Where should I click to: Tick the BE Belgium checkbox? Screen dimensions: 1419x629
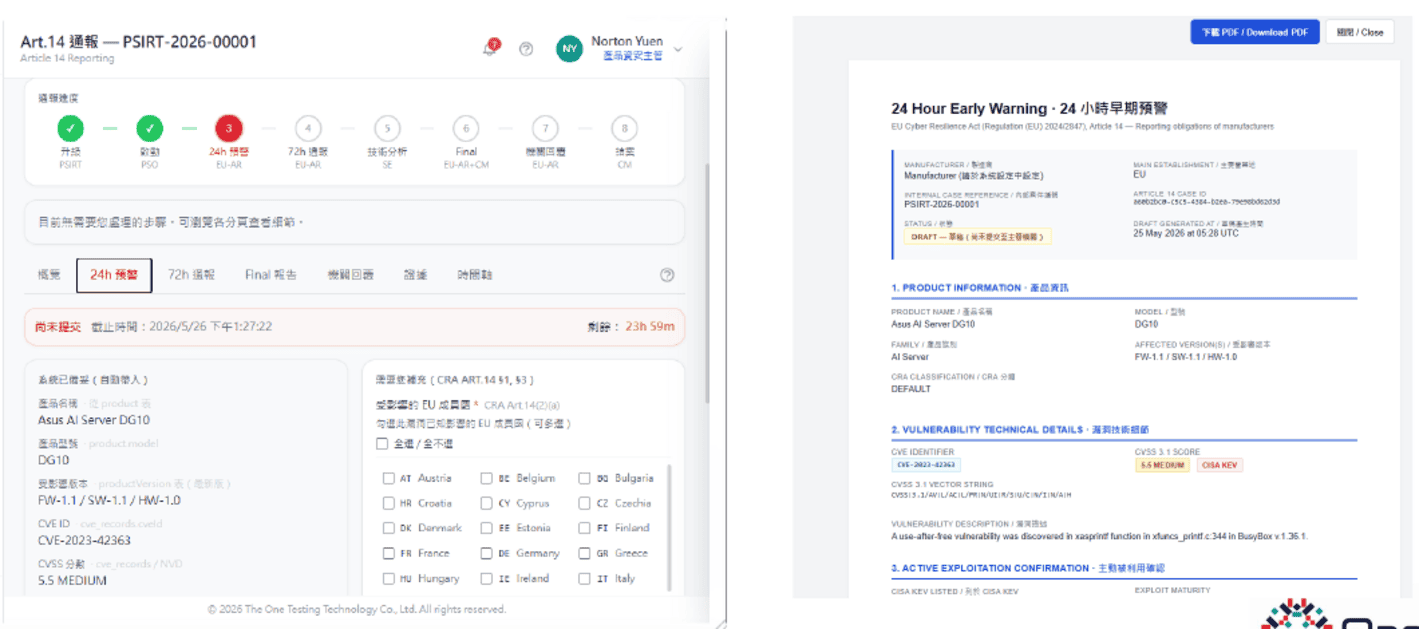tap(486, 478)
